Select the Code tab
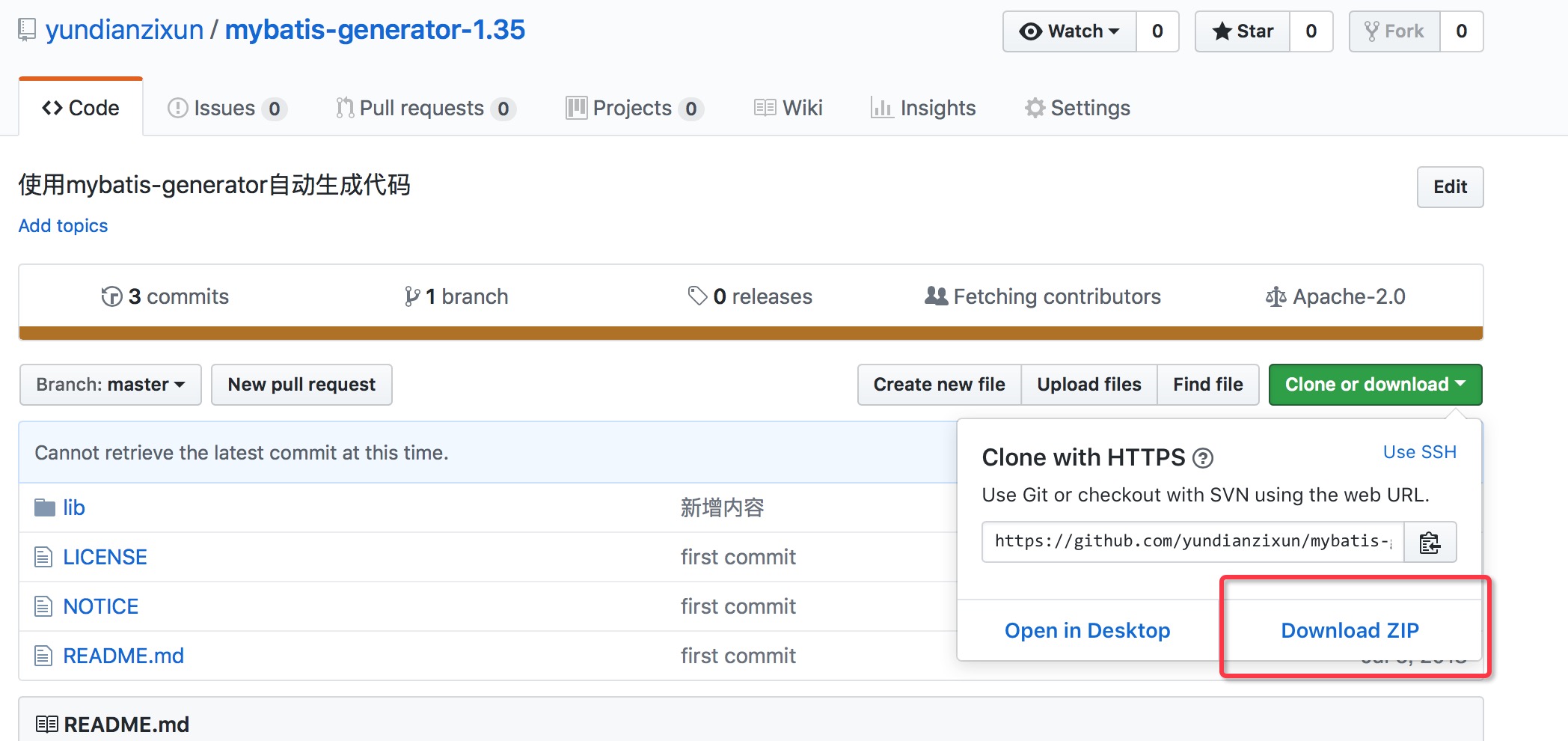 point(81,108)
